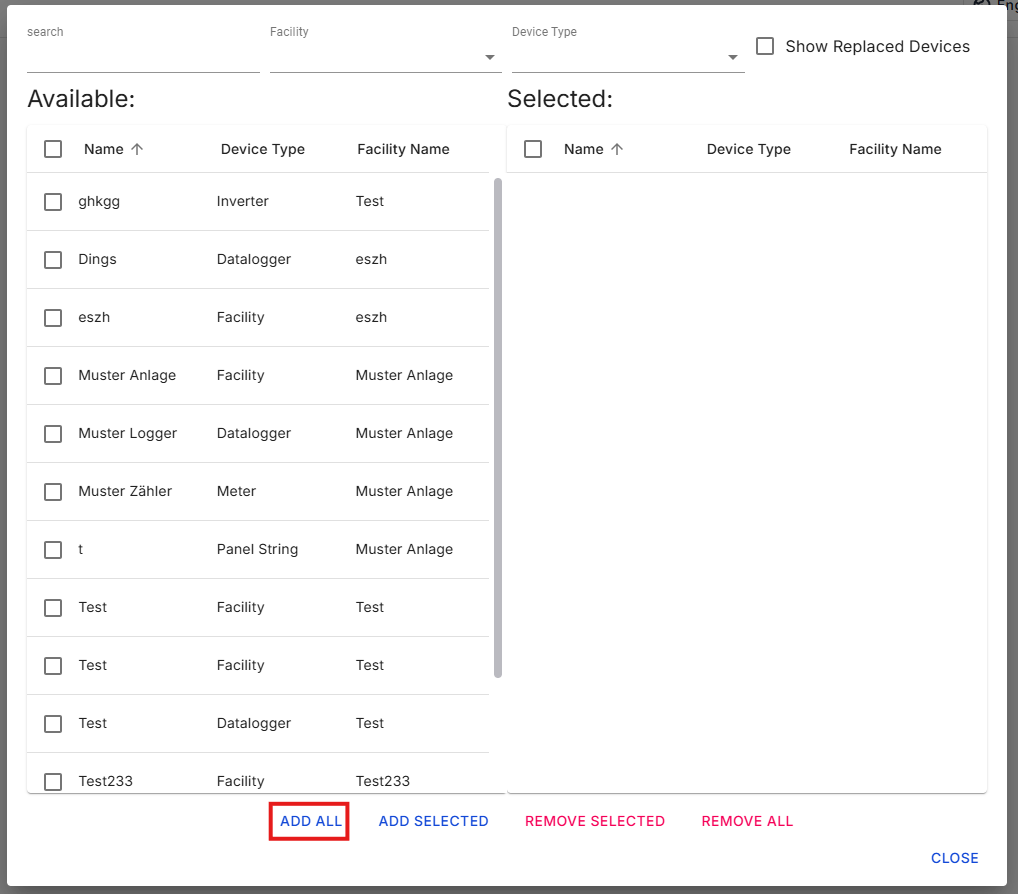Screen dimensions: 1018x894
Task: Check the Dings datalogger row checkbox
Action: coord(53,260)
